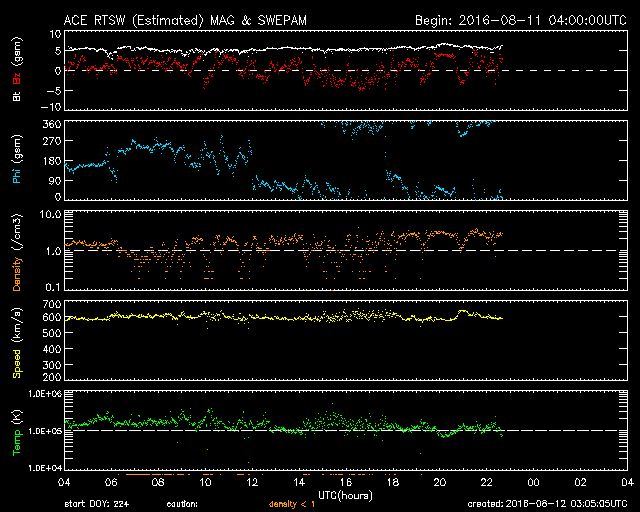Image resolution: width=640 pixels, height=512 pixels.
Task: Click the '200' tick on Speed axis
Action: click(52, 377)
